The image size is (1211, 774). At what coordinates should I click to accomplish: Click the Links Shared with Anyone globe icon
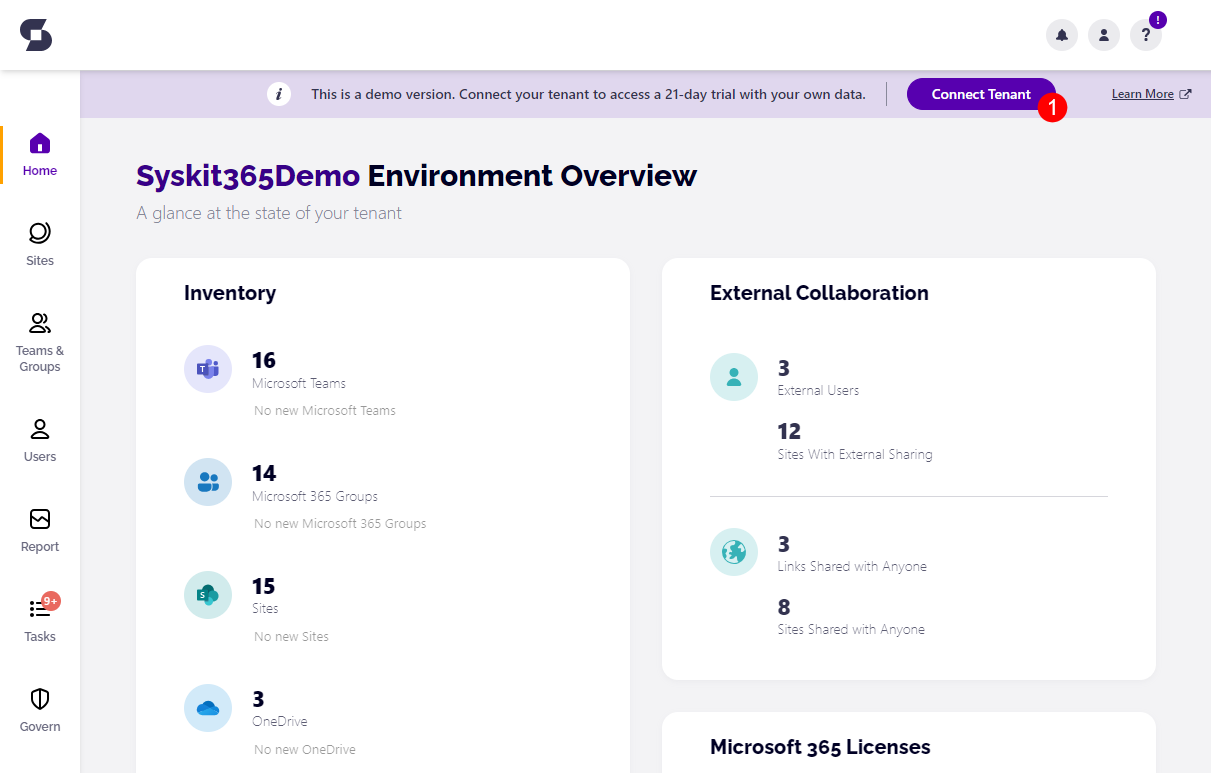(734, 551)
